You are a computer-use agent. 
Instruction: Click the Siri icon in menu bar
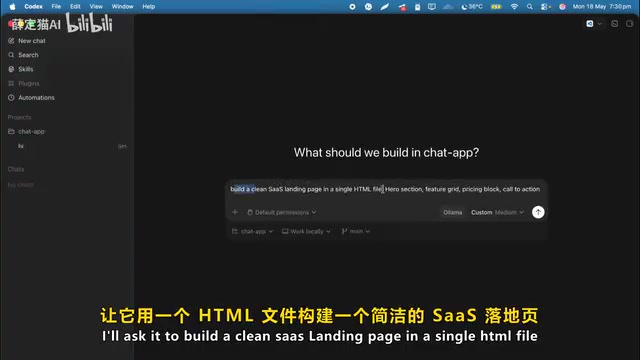tap(562, 7)
